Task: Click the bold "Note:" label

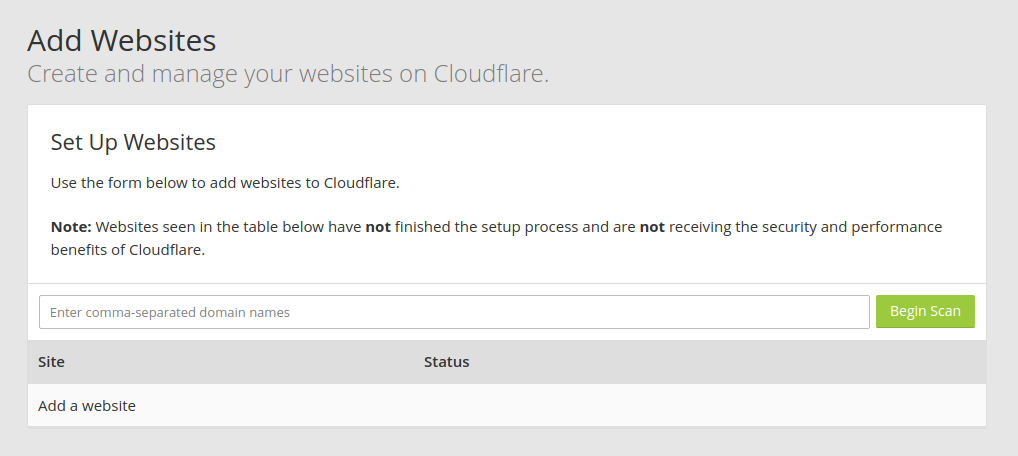Action: [71, 227]
